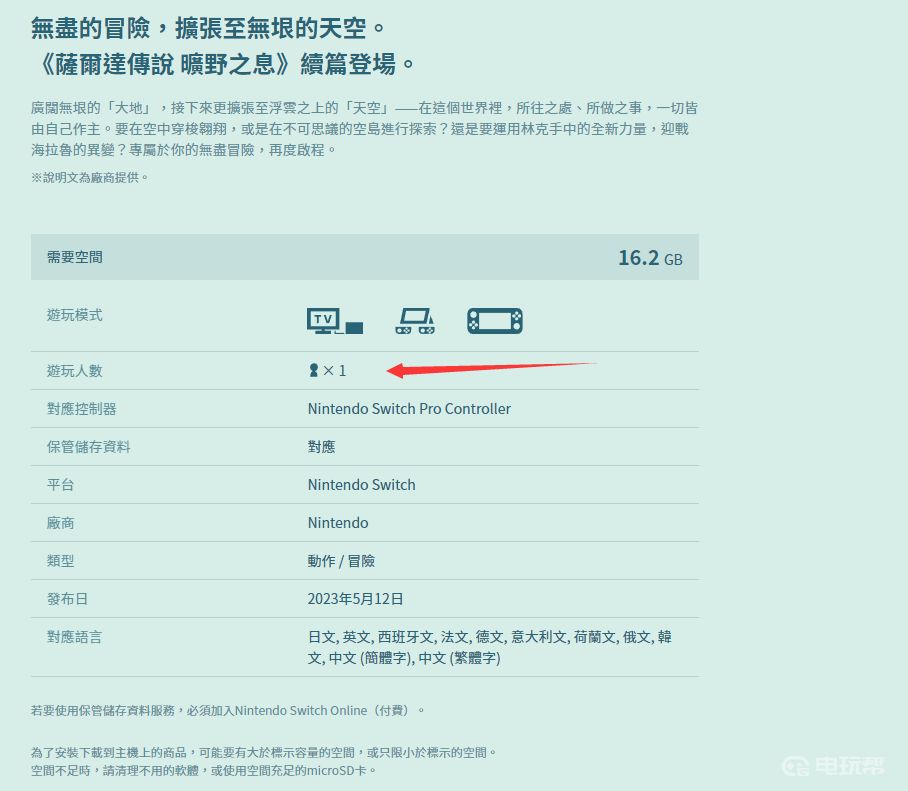Click the Nintendo Switch platform value

pyautogui.click(x=361, y=485)
